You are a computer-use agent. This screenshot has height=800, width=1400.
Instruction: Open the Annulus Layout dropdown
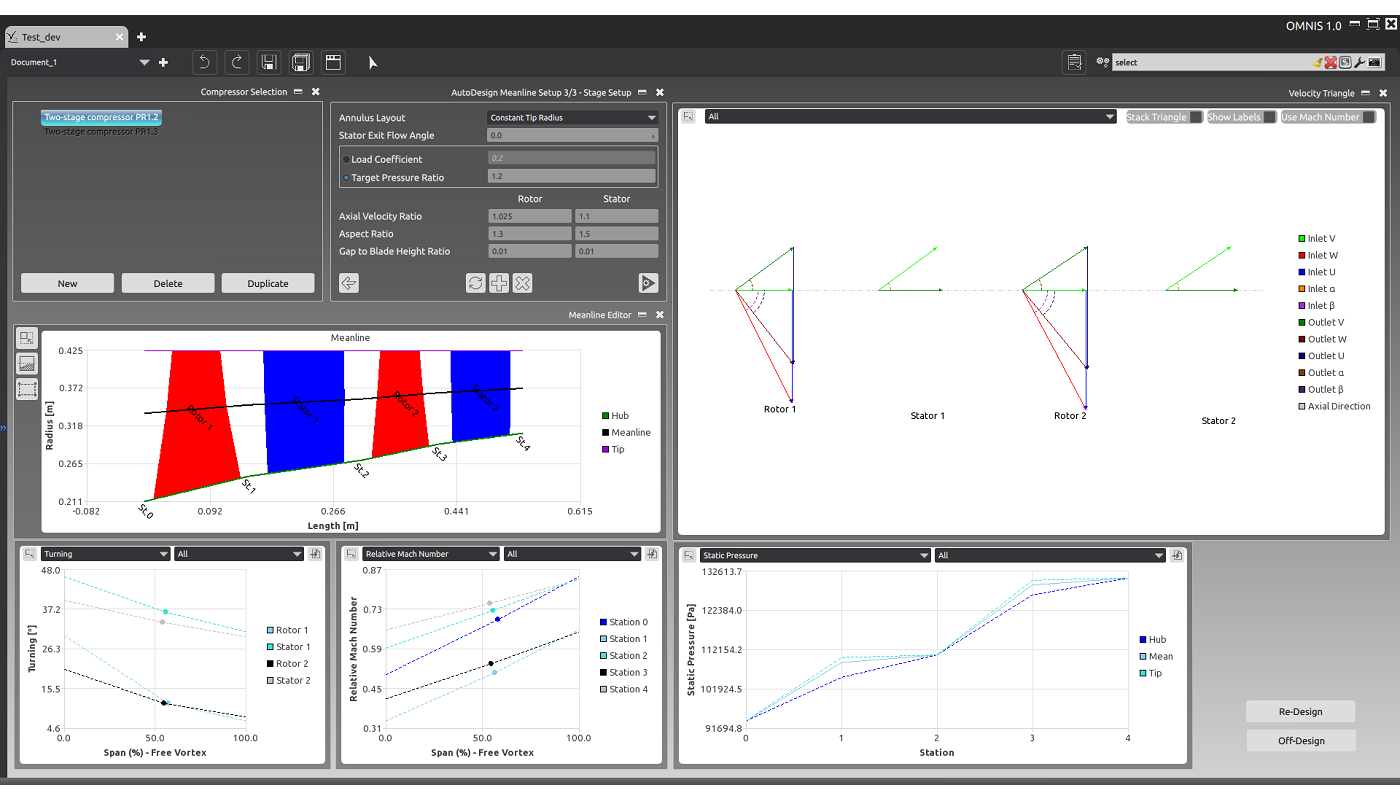click(x=572, y=117)
